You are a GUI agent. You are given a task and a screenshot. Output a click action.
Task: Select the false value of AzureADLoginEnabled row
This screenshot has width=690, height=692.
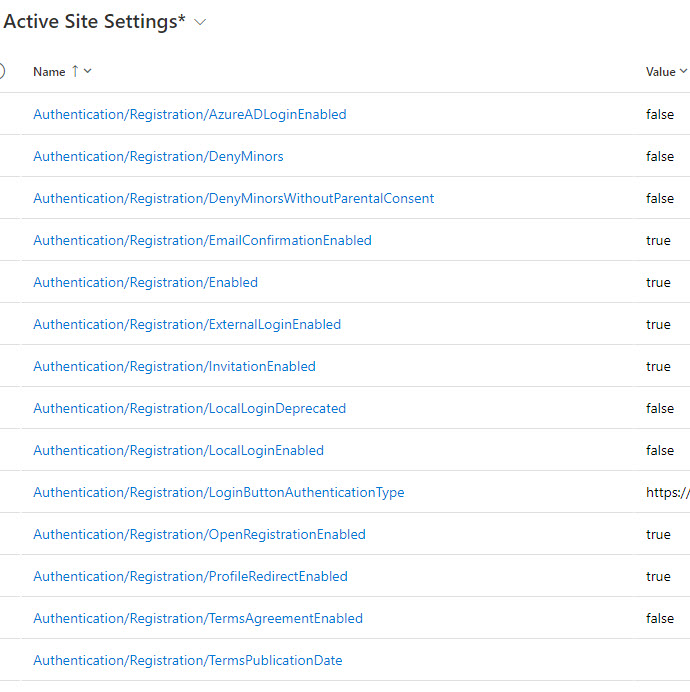pyautogui.click(x=660, y=114)
